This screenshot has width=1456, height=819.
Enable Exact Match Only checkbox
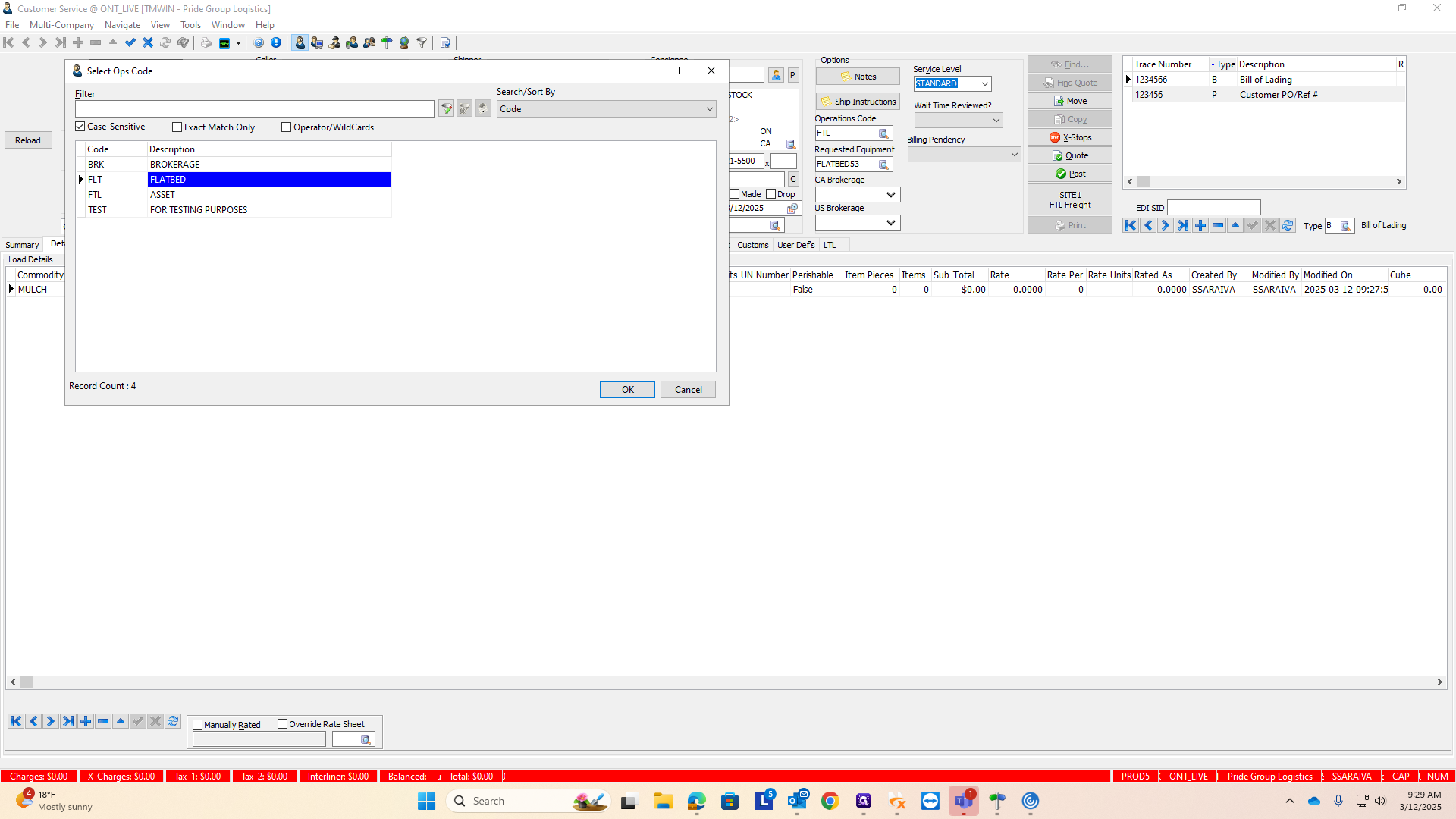[x=177, y=127]
